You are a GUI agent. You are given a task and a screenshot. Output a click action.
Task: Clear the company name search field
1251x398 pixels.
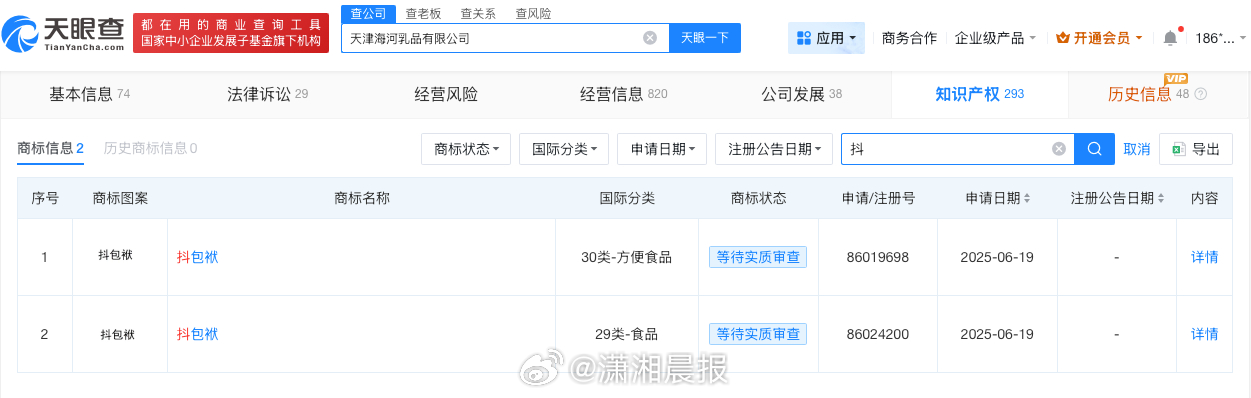pos(650,38)
